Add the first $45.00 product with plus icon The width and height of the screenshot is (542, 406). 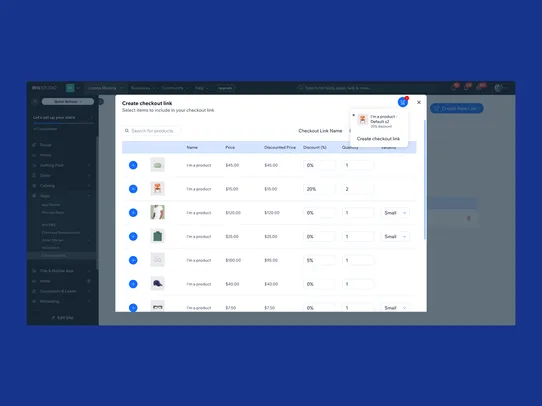tap(133, 165)
